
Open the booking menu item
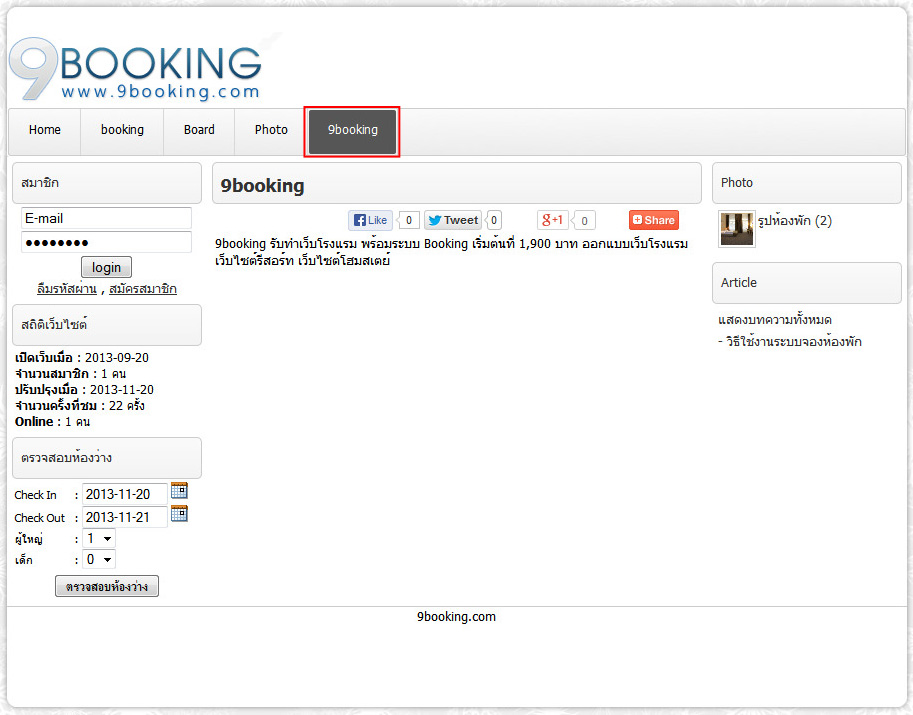[x=122, y=130]
